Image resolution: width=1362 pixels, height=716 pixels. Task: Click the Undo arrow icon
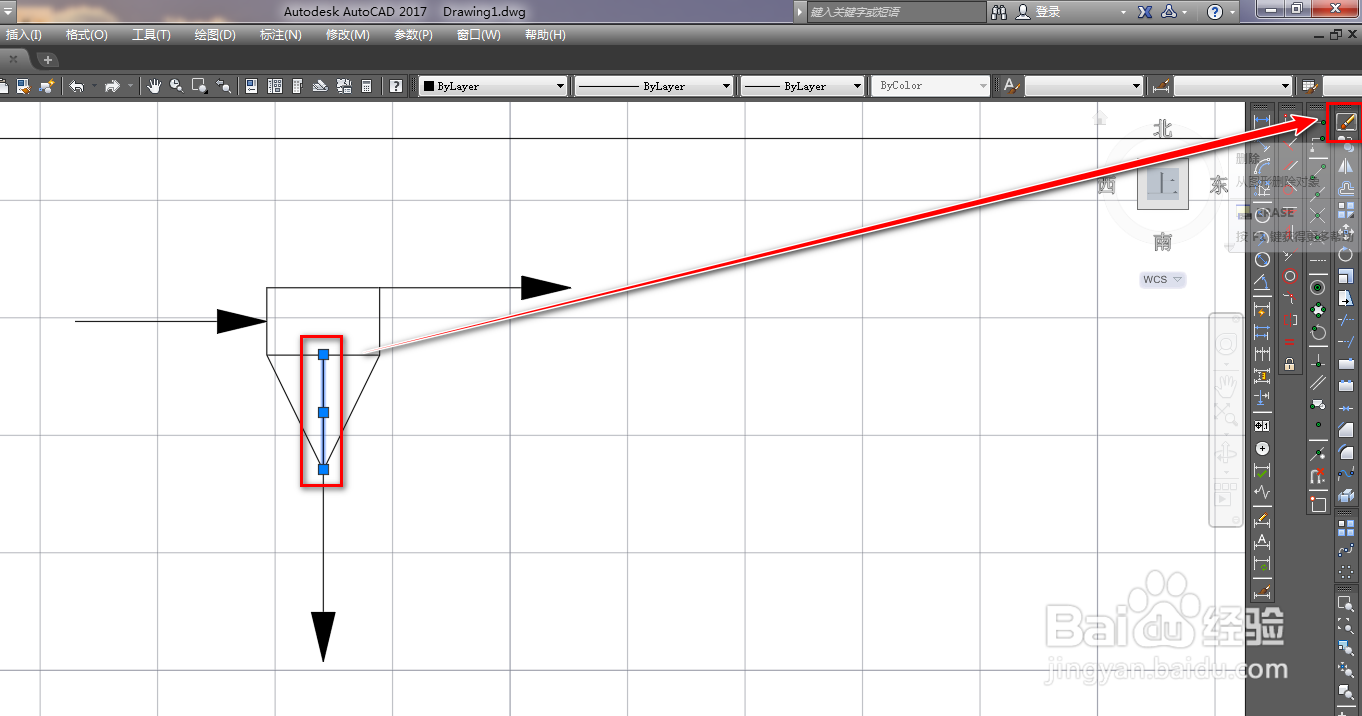click(x=76, y=86)
